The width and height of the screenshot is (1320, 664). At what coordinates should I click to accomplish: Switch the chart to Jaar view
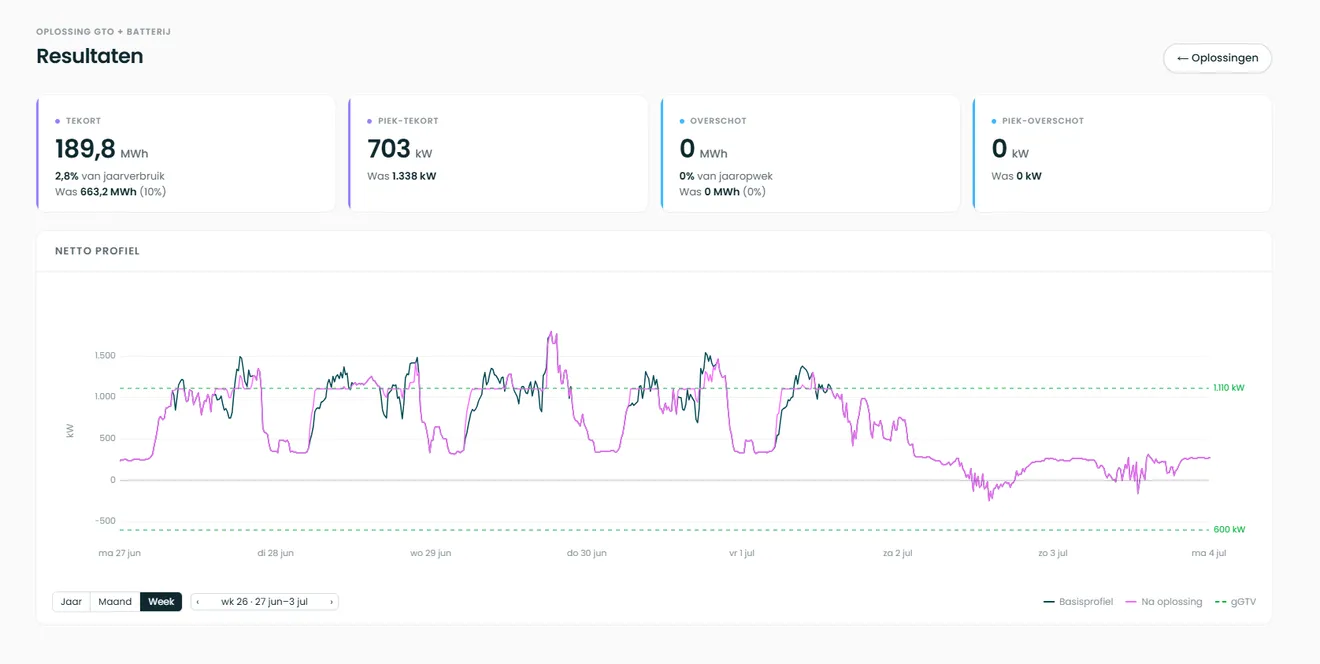[71, 602]
